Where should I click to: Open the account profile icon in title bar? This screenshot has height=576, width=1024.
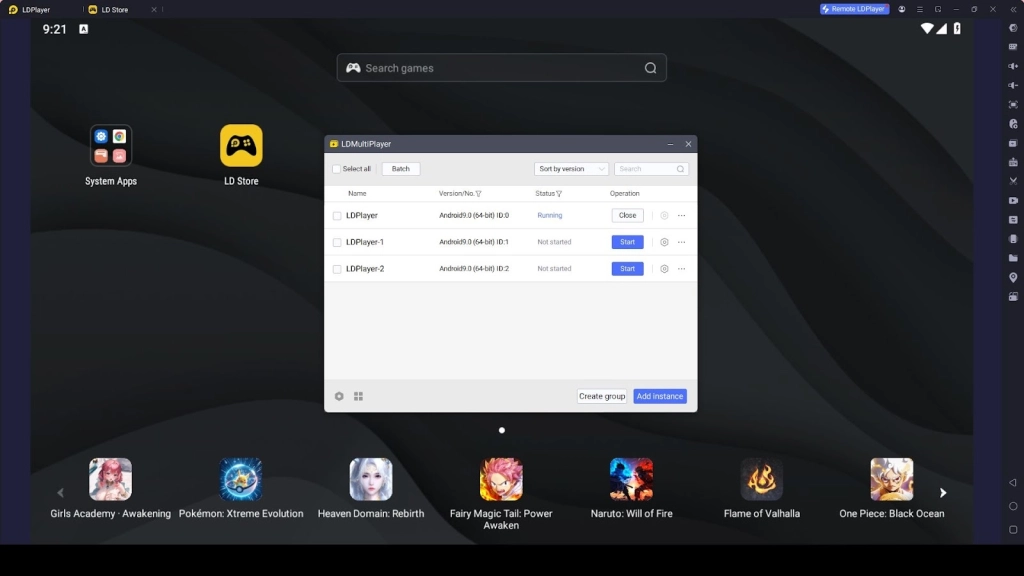[x=902, y=9]
